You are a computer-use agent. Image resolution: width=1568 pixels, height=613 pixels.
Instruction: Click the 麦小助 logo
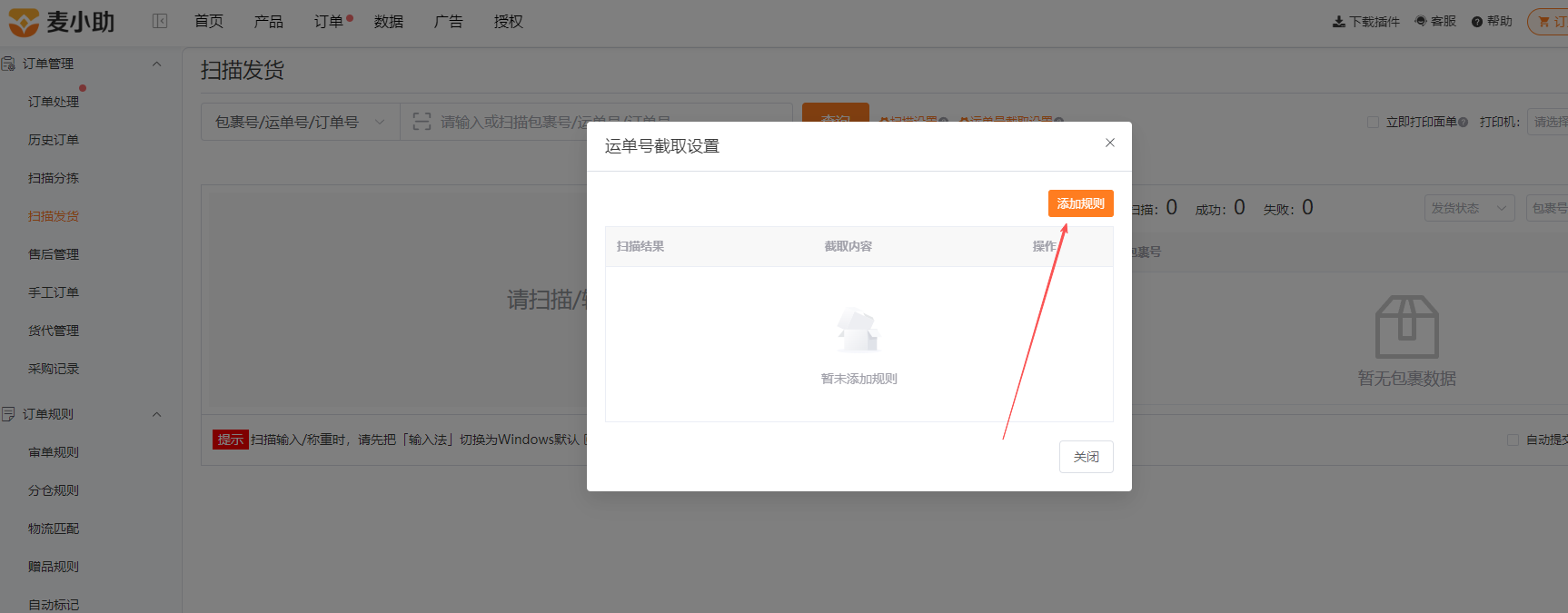(x=62, y=21)
